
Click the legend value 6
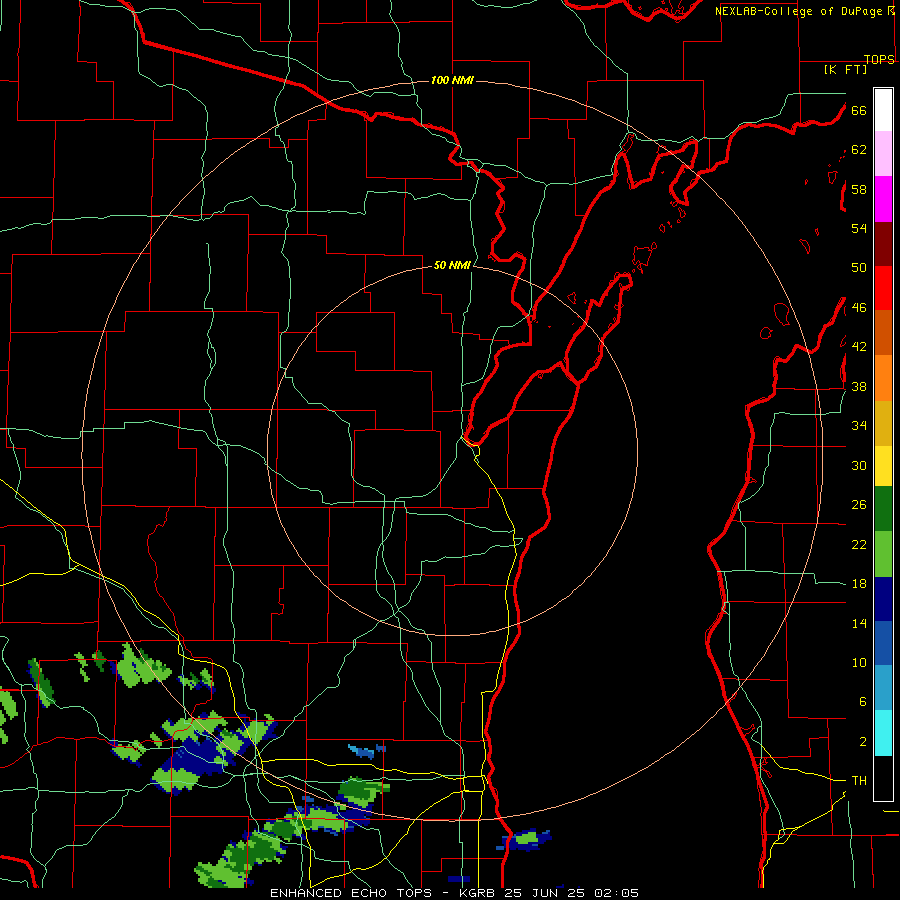coord(862,702)
